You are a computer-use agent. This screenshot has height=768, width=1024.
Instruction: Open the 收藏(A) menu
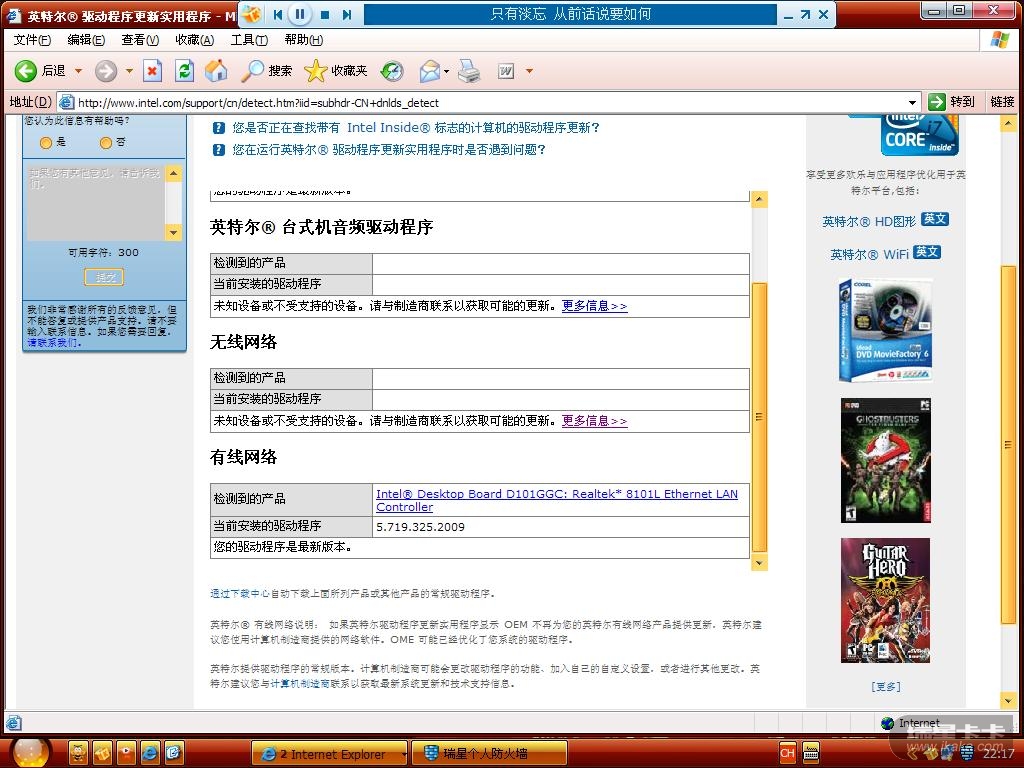[194, 40]
